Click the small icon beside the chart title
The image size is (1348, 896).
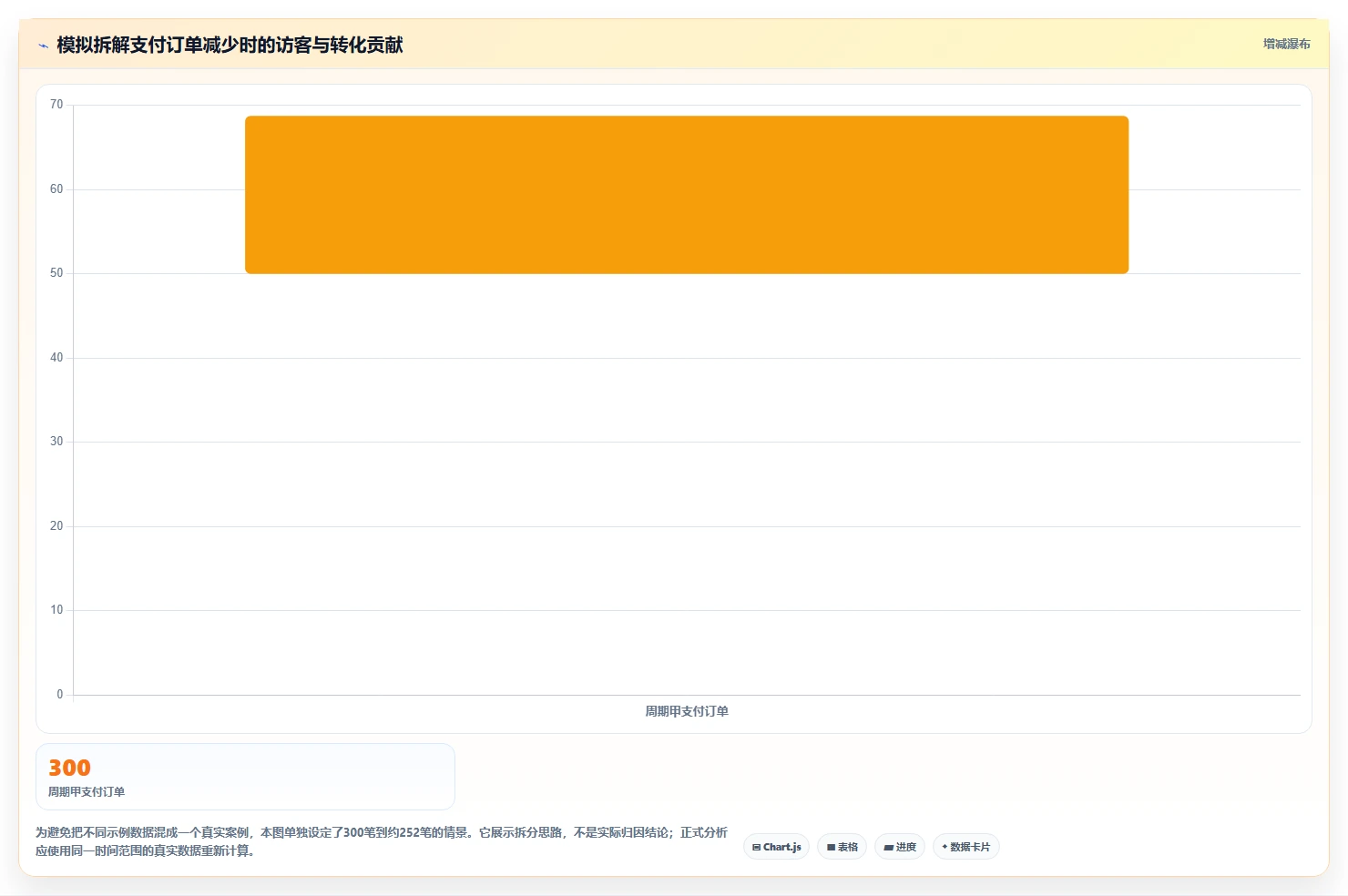43,46
